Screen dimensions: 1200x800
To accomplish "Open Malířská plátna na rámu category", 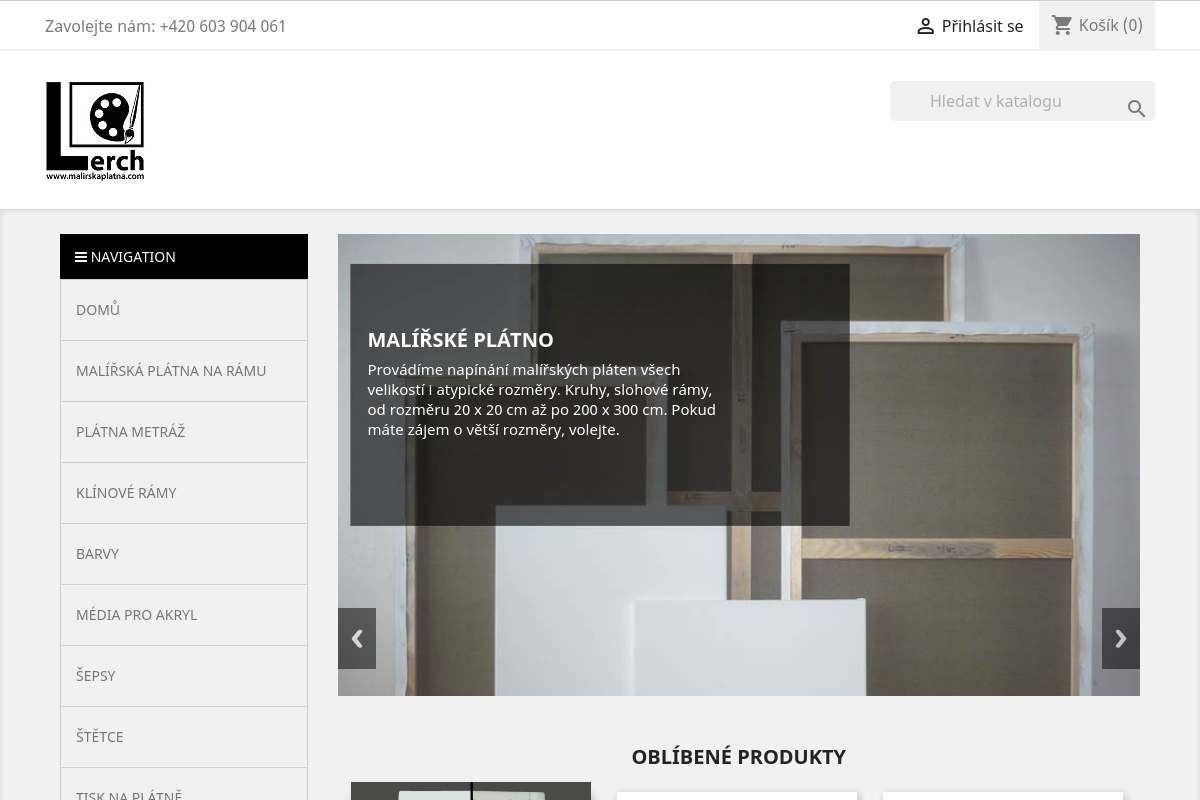I will (x=171, y=371).
